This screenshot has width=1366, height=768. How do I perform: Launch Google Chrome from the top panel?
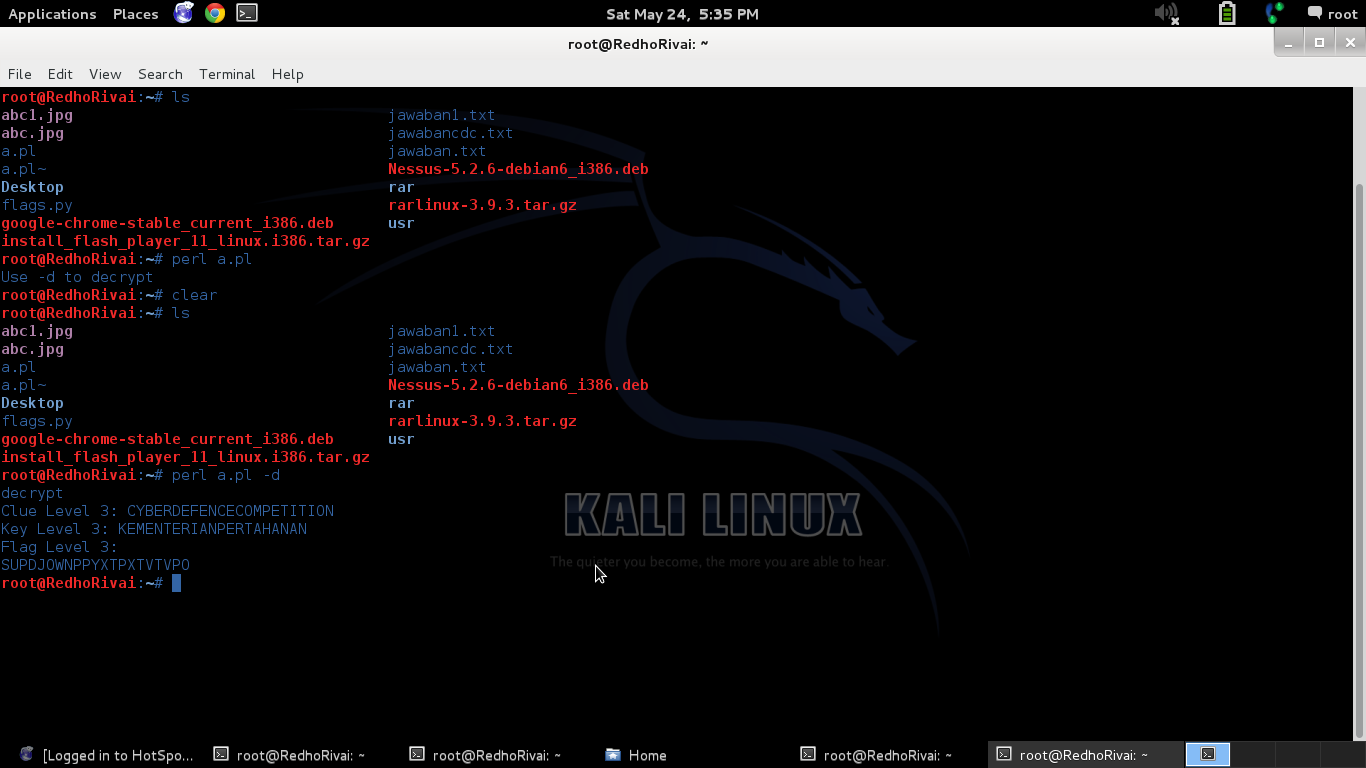click(x=215, y=13)
